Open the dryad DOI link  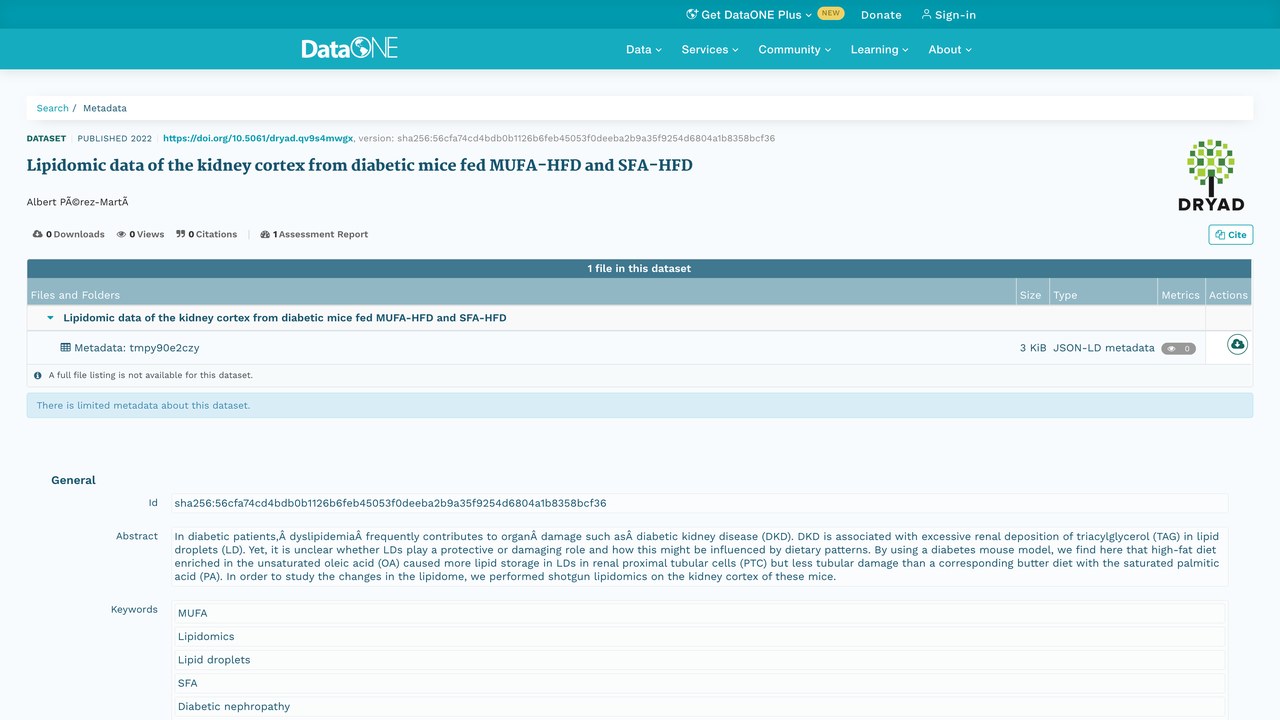258,138
